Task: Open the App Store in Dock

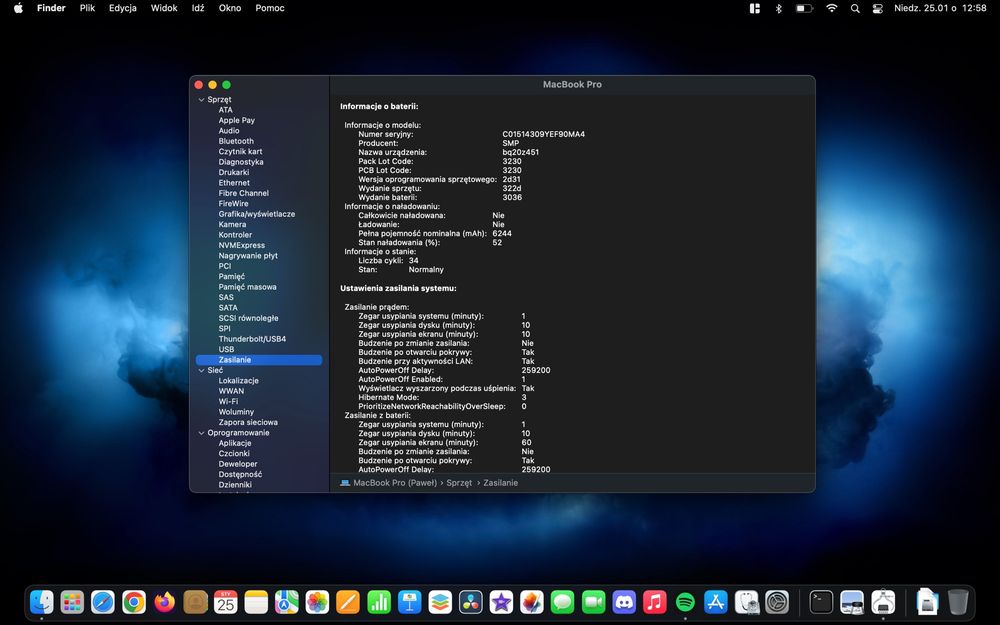Action: pos(716,601)
